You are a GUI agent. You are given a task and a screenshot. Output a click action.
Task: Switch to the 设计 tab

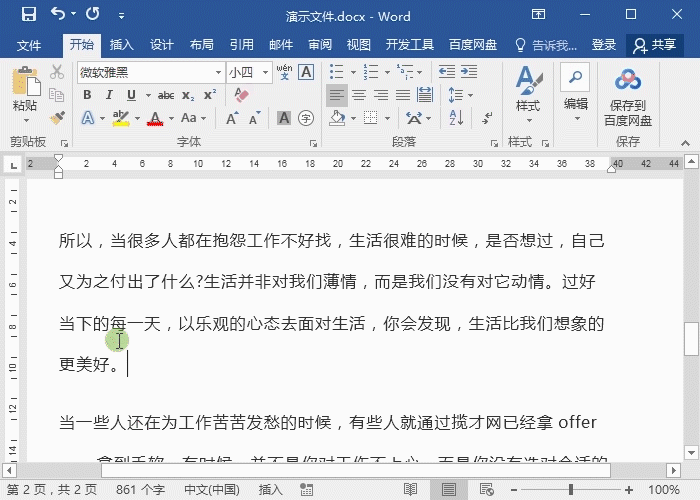coord(161,45)
